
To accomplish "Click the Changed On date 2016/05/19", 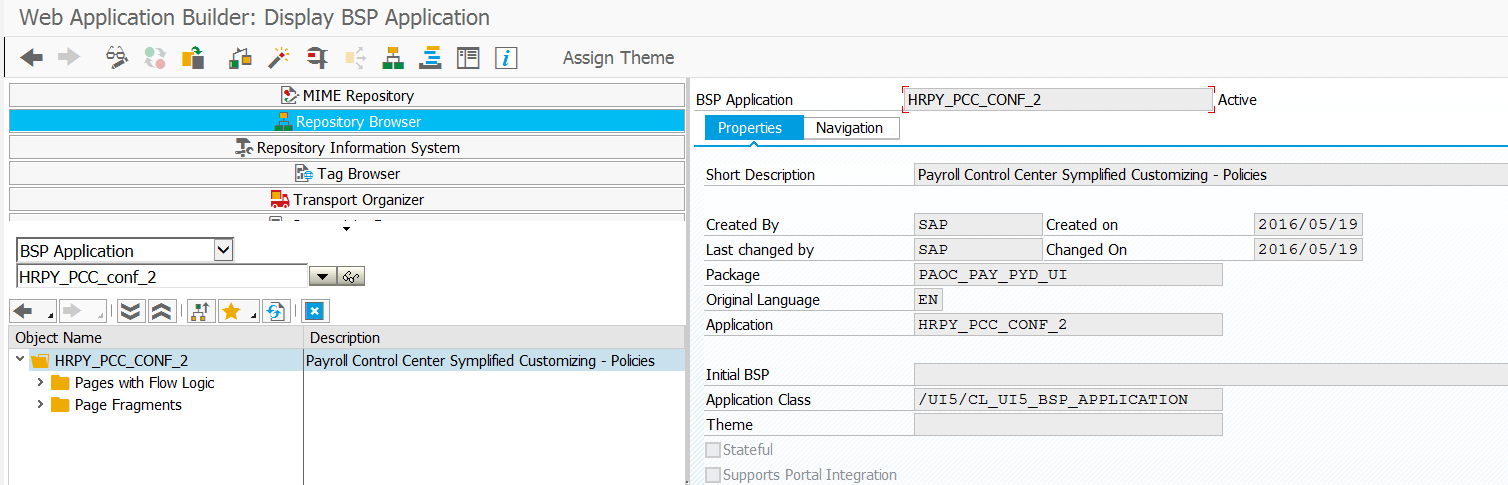I will click(x=1308, y=249).
